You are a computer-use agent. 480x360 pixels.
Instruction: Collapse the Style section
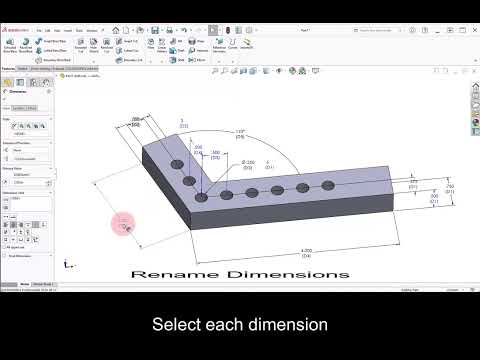(51, 119)
